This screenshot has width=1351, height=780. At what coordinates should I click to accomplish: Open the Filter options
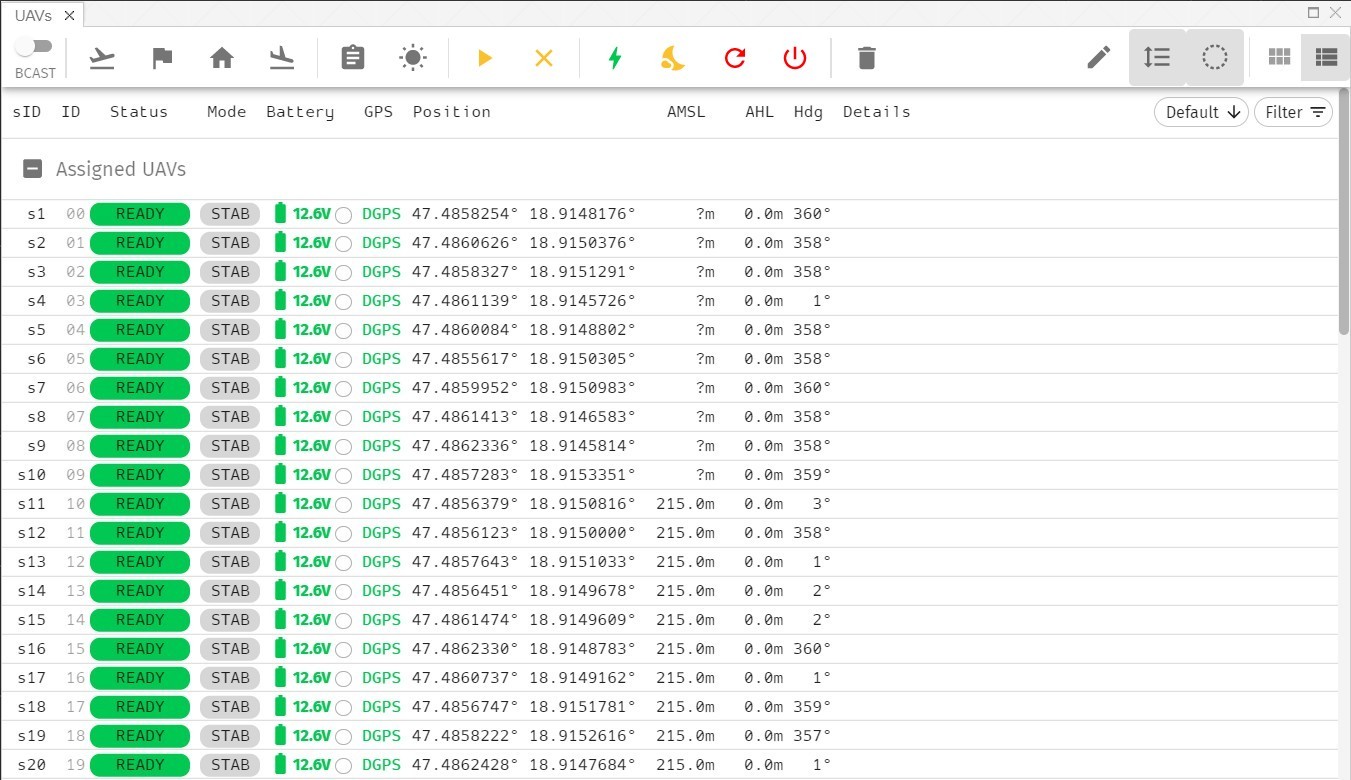(1293, 112)
